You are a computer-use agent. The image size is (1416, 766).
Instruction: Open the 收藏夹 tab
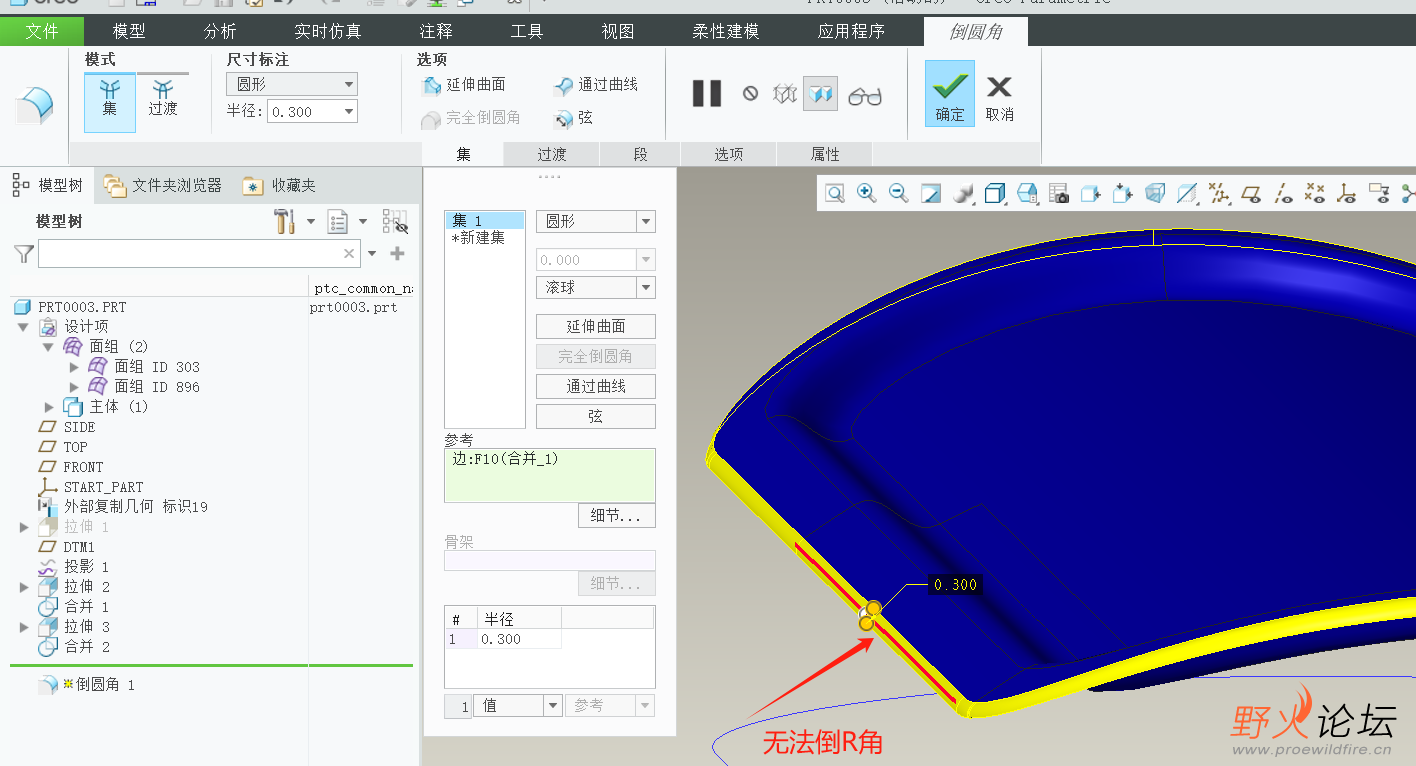(x=280, y=185)
